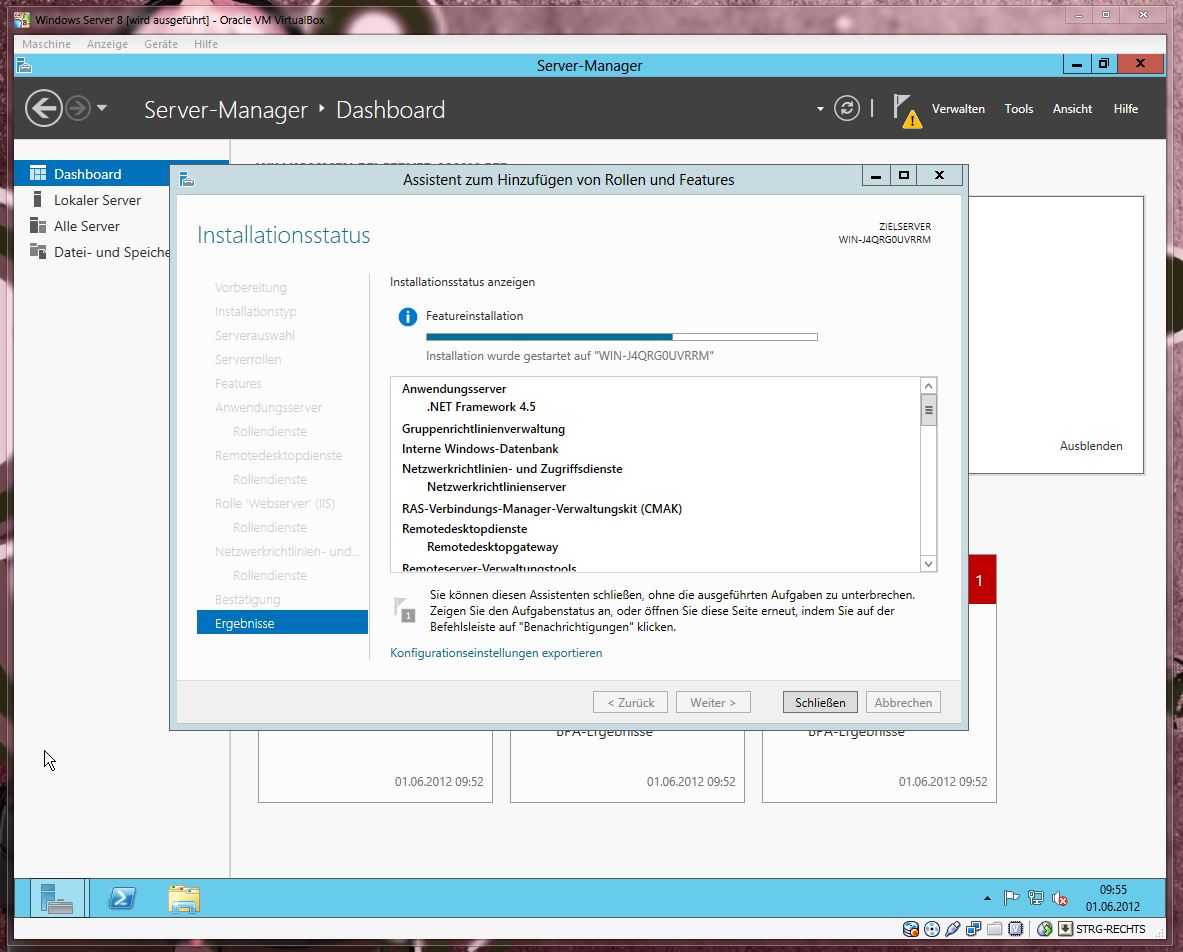Click the Lokaler Server sidebar icon
The width and height of the screenshot is (1183, 952).
pos(38,200)
